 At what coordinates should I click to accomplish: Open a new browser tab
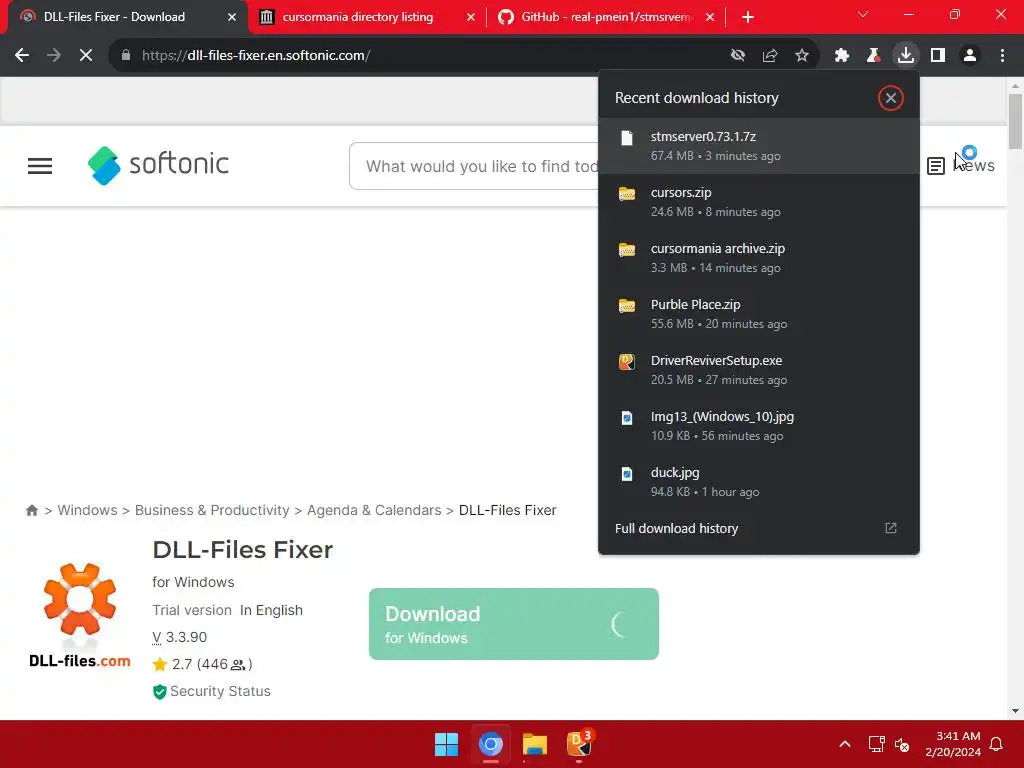pos(748,17)
